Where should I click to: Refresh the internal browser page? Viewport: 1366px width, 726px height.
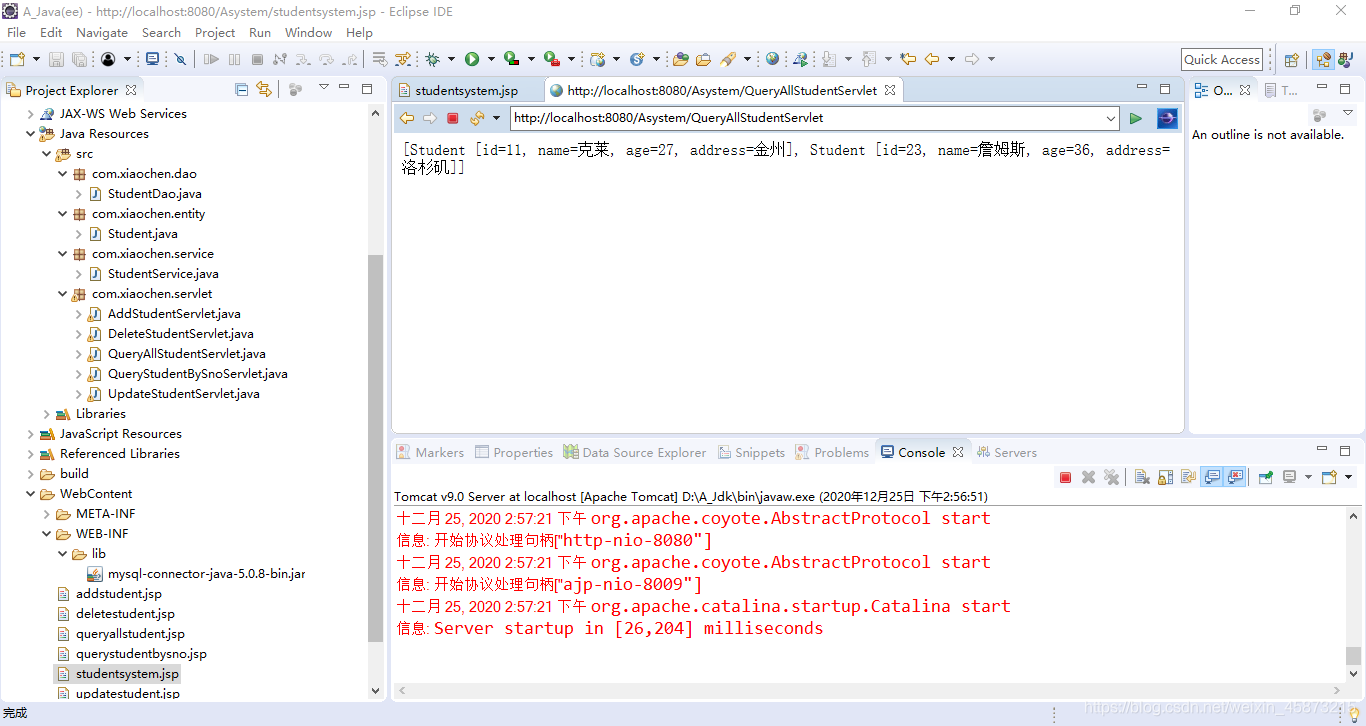[477, 118]
